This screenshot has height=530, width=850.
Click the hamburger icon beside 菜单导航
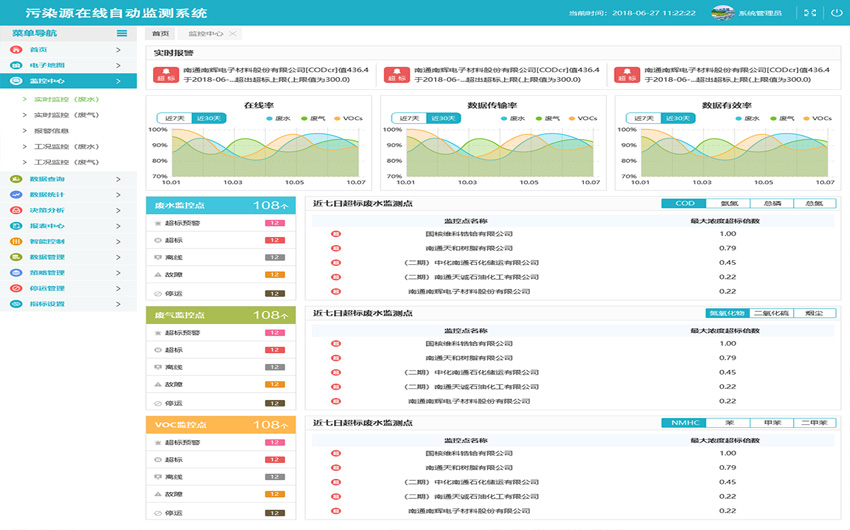(x=122, y=33)
